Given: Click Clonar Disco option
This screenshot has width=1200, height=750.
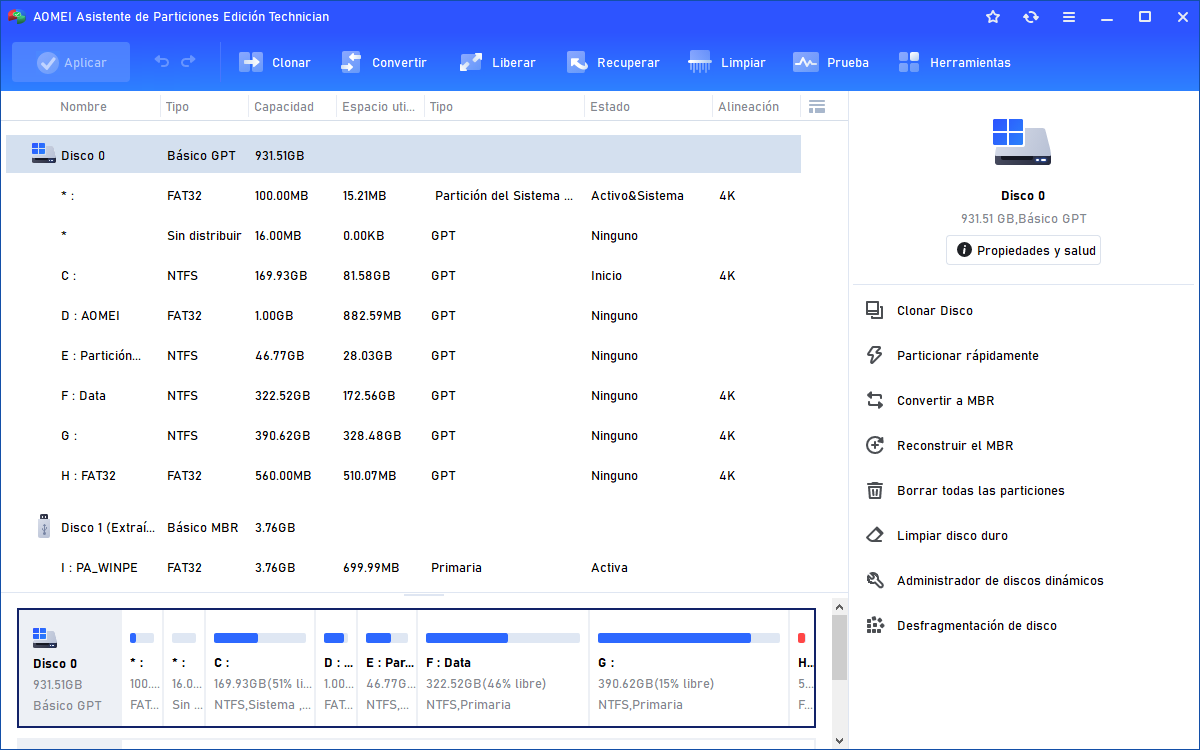Looking at the screenshot, I should coord(935,311).
